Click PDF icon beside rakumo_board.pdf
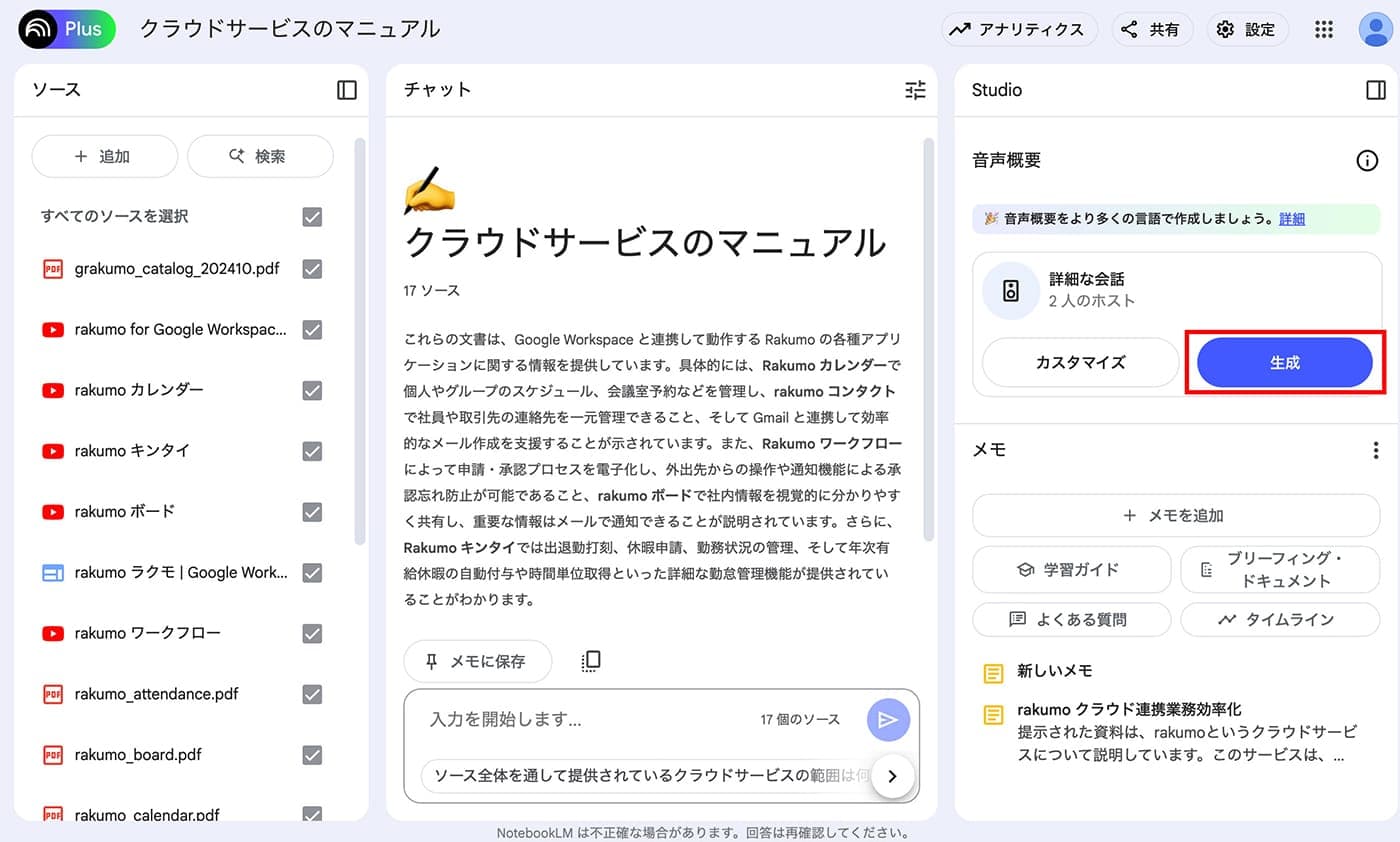1400x842 pixels. [x=53, y=755]
